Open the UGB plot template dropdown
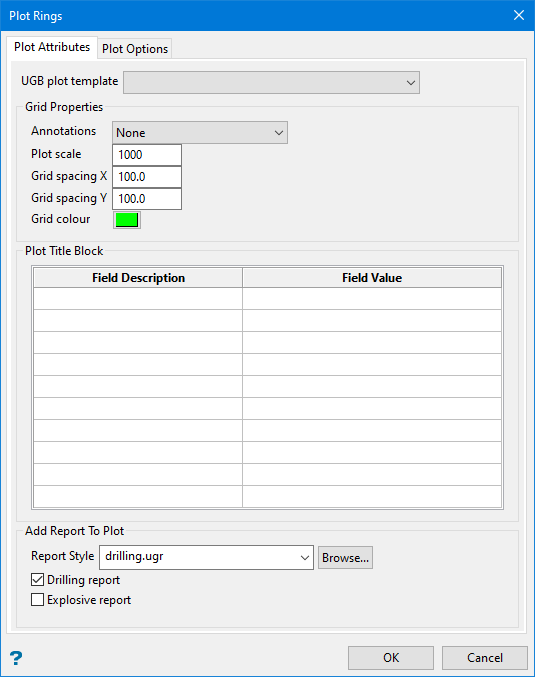Image resolution: width=535 pixels, height=677 pixels. [x=271, y=82]
